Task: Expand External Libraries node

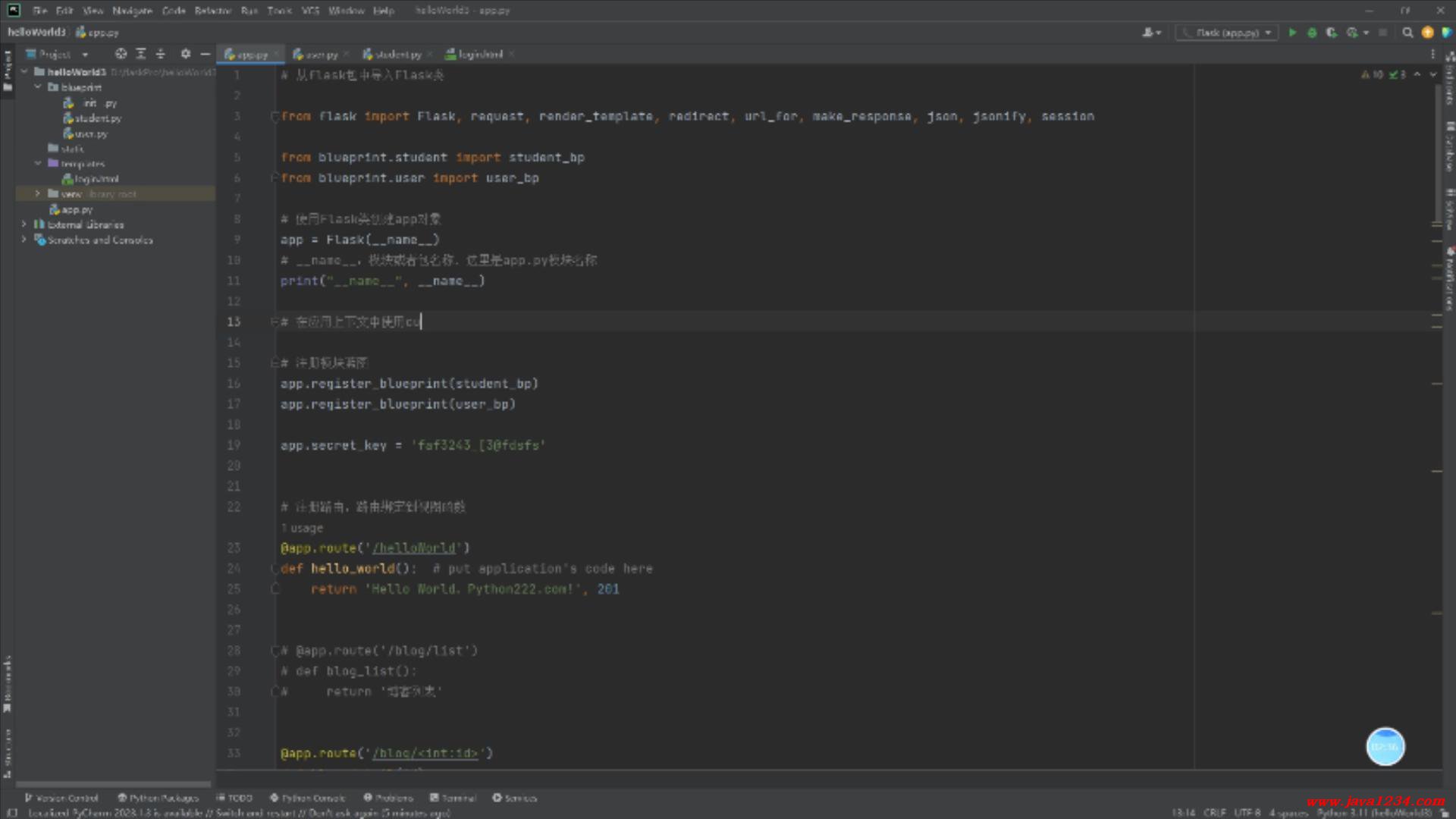Action: pos(24,224)
